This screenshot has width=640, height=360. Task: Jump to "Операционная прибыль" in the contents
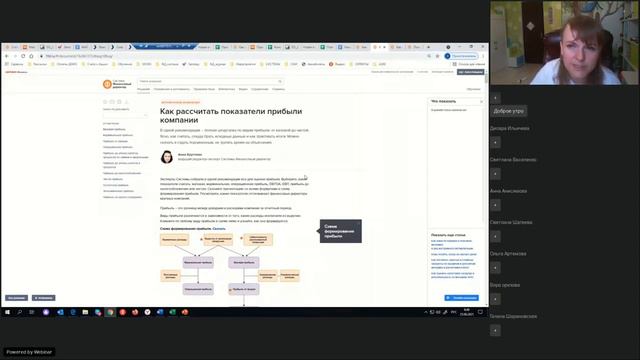(118, 147)
